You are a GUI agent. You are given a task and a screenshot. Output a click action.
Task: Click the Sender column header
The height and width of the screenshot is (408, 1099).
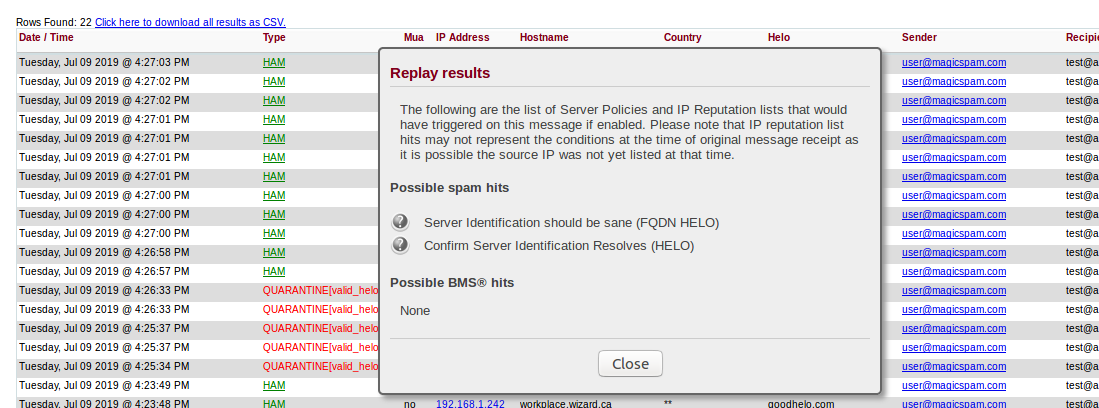[x=919, y=38]
